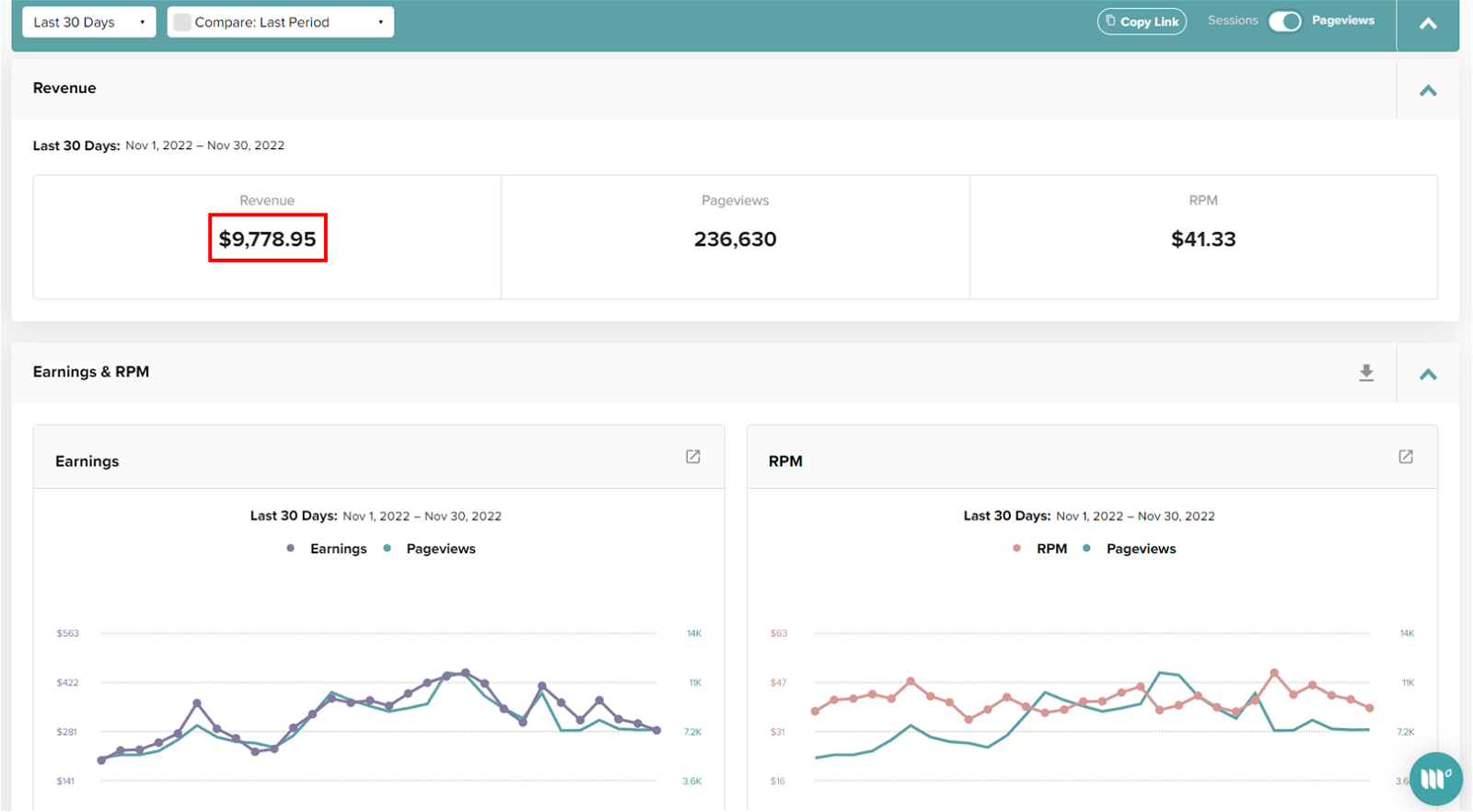
Task: Click the Copy Link button
Action: 1142,21
